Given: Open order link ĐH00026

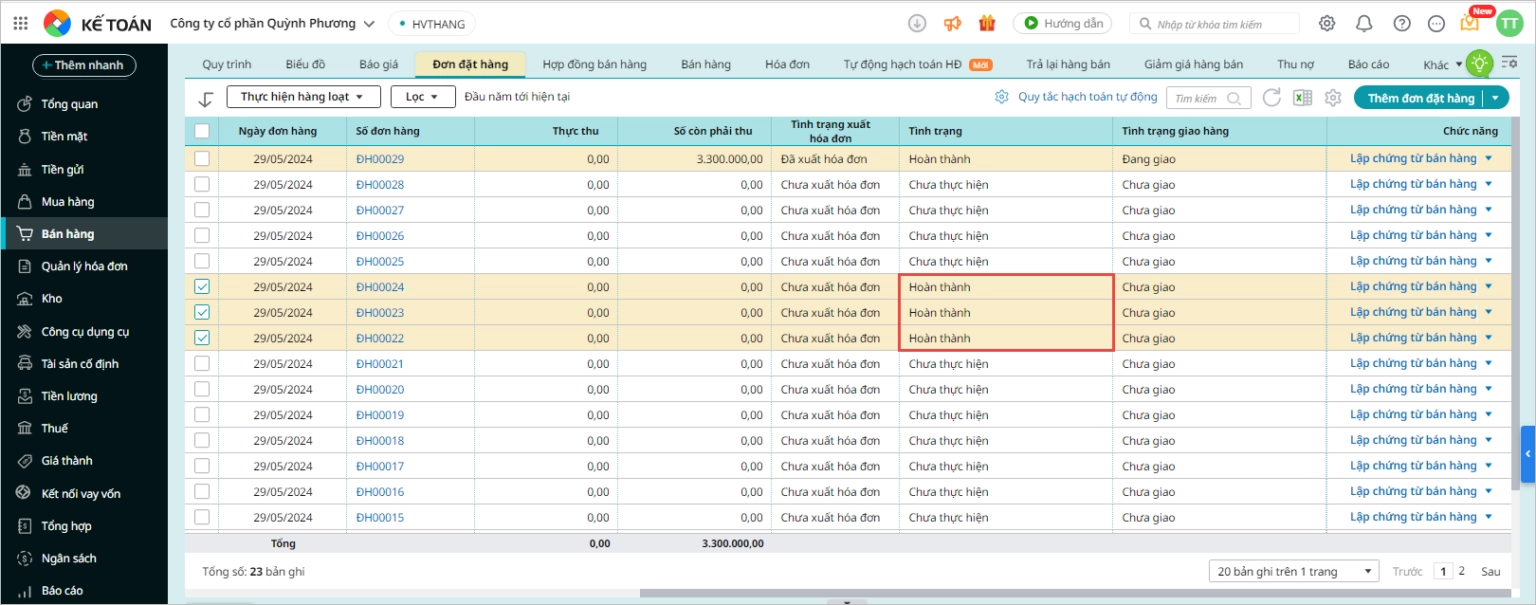Looking at the screenshot, I should point(380,236).
